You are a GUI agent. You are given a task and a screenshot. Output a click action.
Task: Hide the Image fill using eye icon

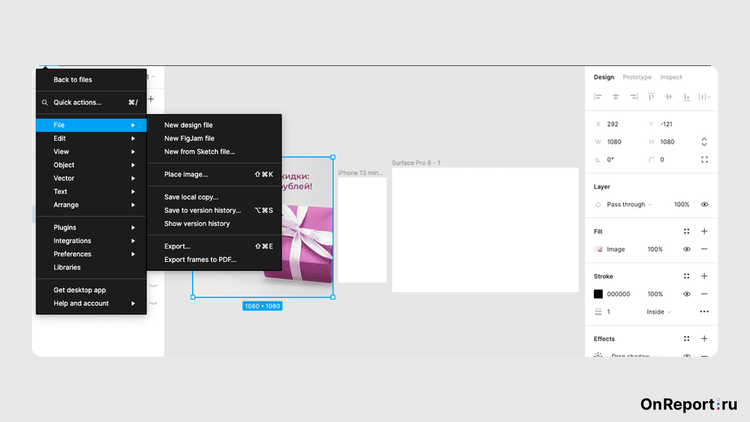[x=686, y=249]
